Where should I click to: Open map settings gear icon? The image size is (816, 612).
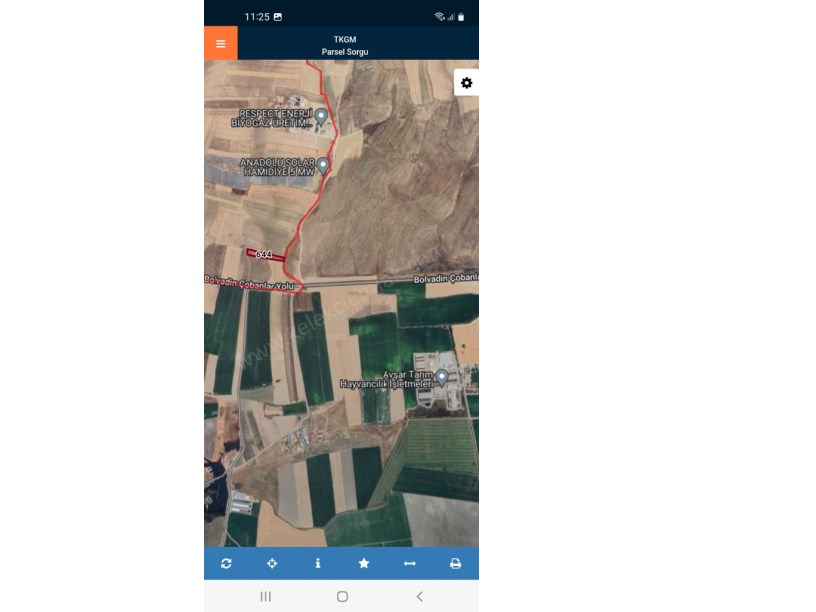click(466, 83)
